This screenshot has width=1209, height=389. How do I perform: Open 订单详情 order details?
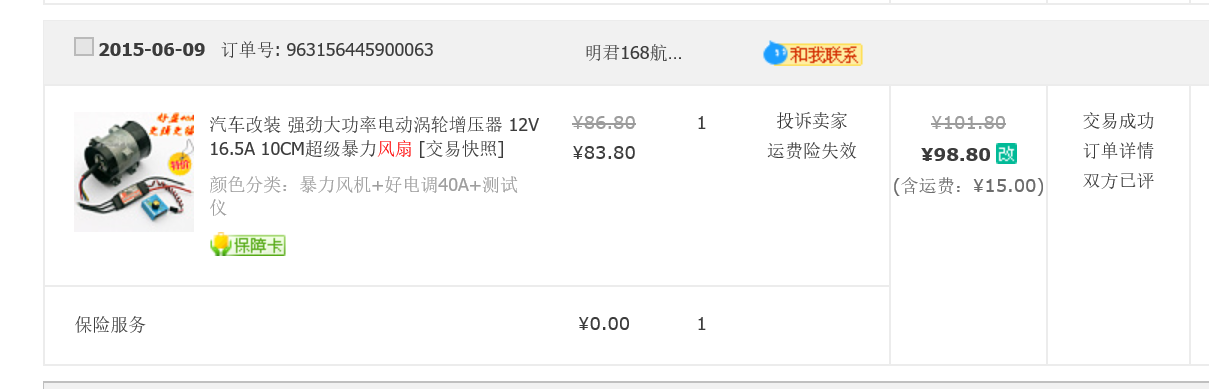1118,151
